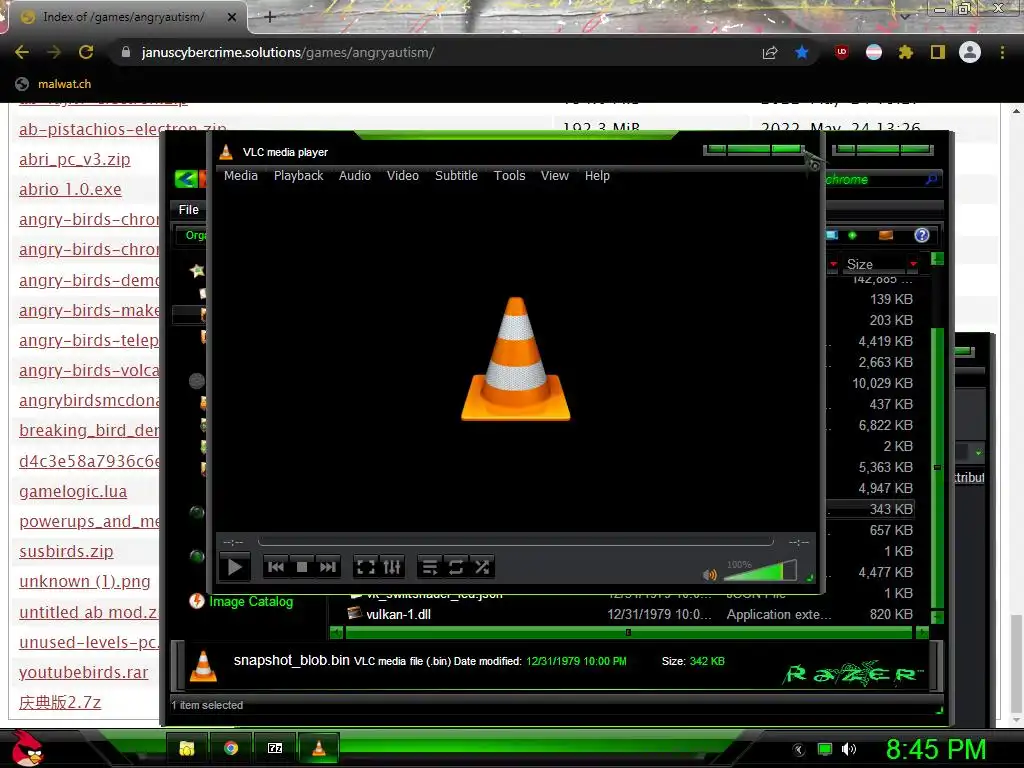Image resolution: width=1024 pixels, height=768 pixels.
Task: Click Explorer search magnifier icon
Action: 931,179
